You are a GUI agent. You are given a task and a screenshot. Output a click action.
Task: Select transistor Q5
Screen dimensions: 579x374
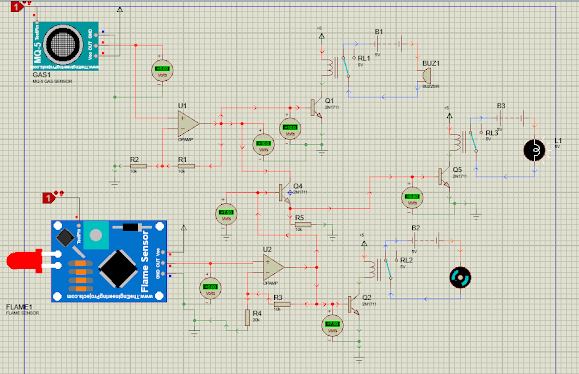445,177
